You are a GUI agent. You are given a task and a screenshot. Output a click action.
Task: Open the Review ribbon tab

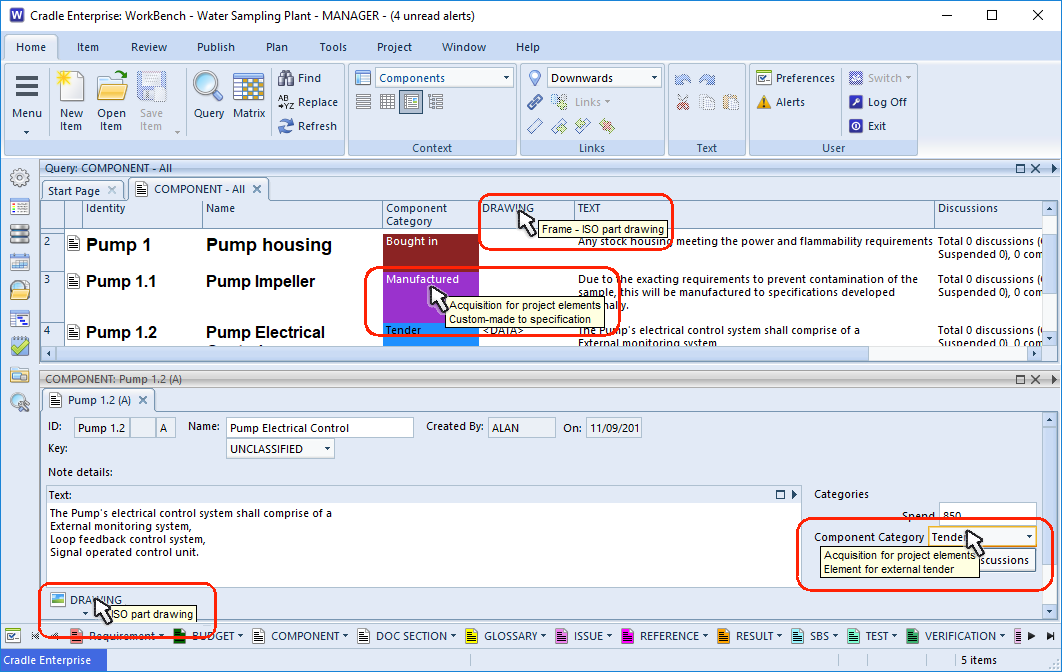point(149,47)
